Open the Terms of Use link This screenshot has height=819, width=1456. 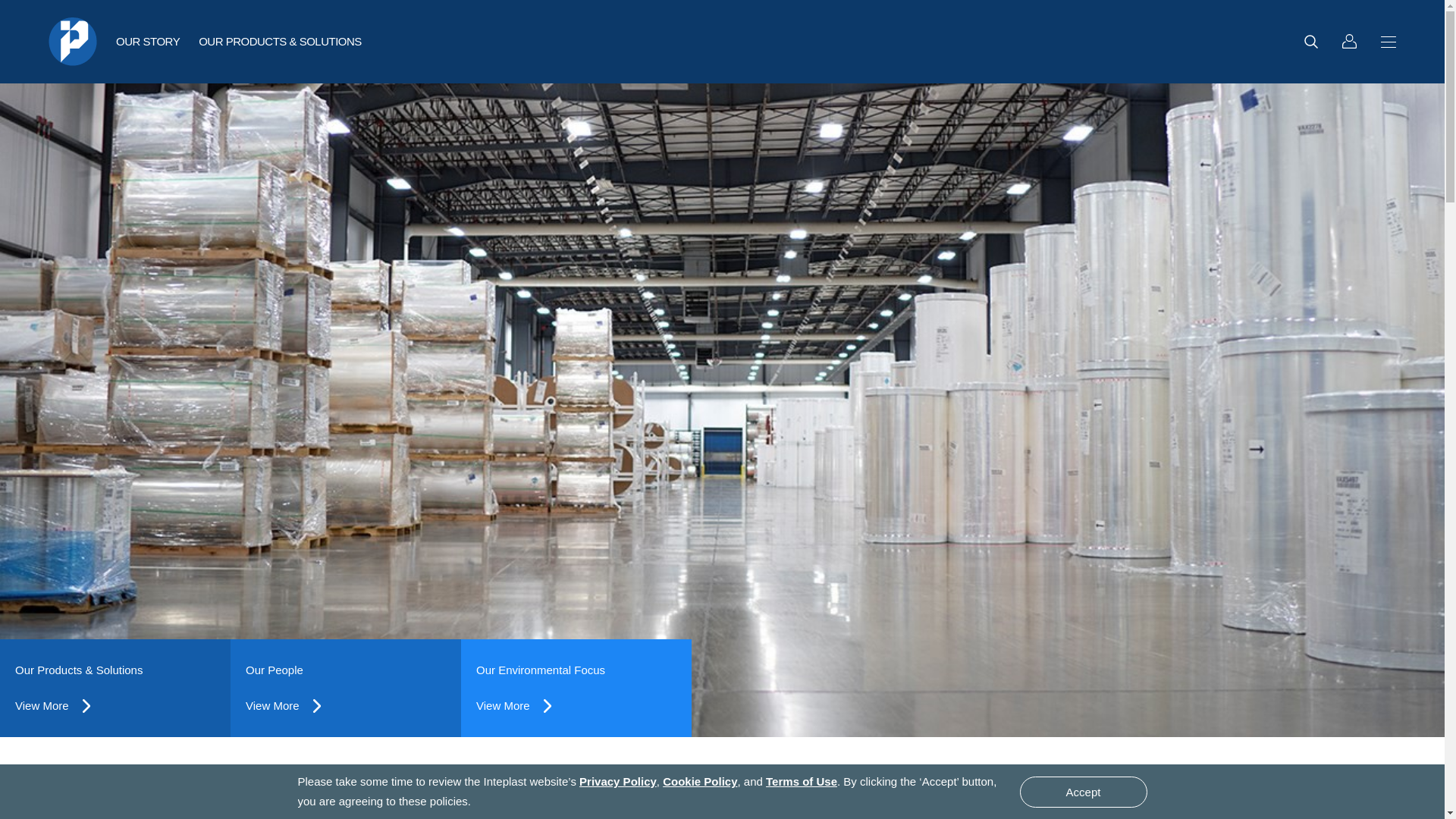coord(801,782)
